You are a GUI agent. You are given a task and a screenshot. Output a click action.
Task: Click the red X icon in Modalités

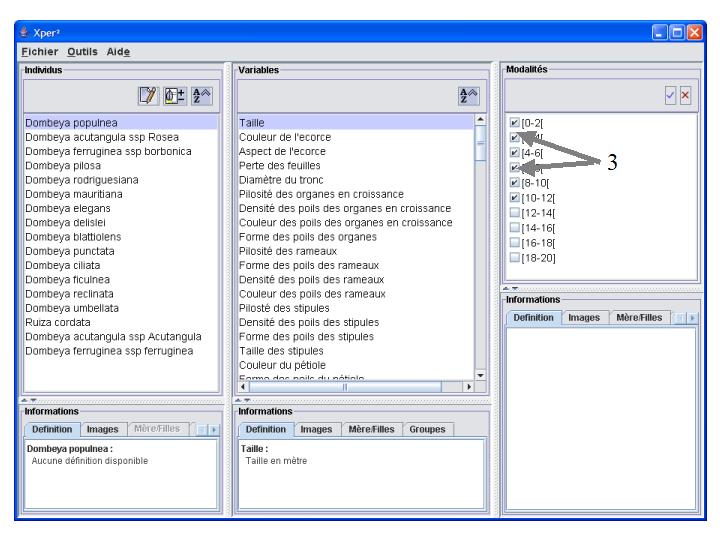coord(685,93)
